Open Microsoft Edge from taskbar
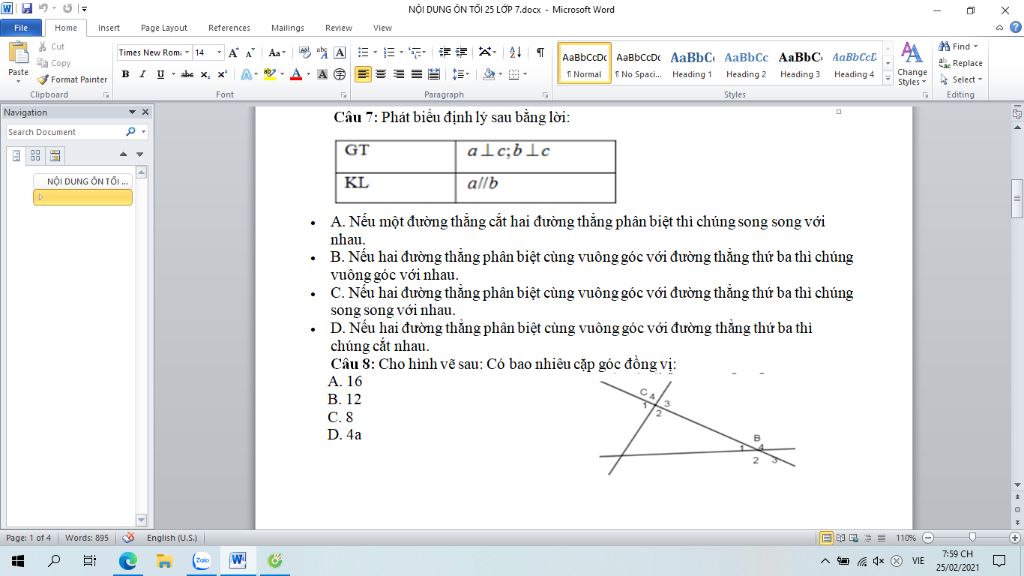The height and width of the screenshot is (576, 1024). click(128, 560)
